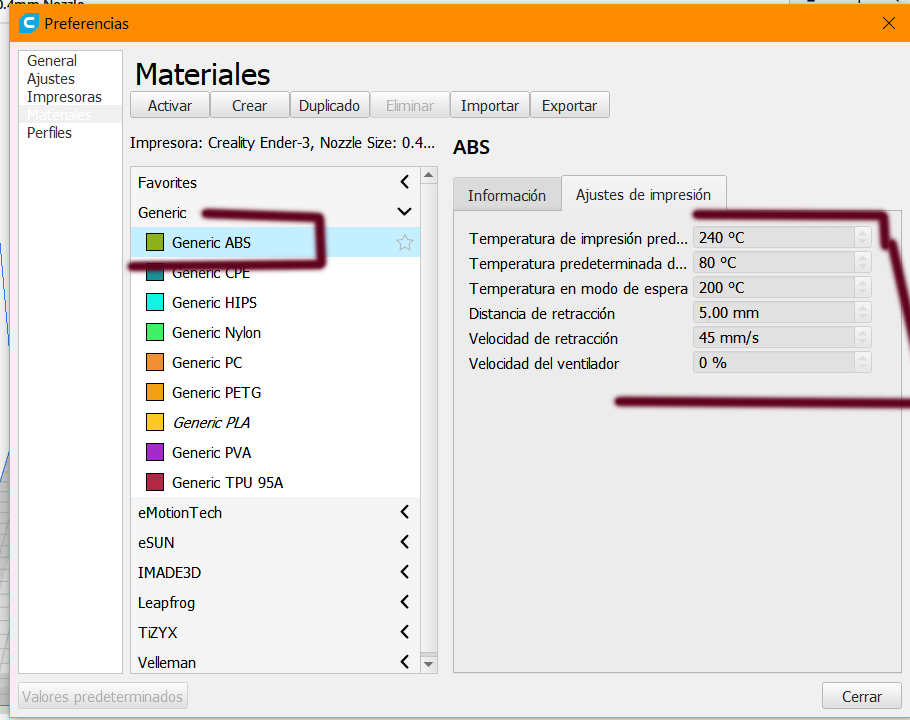The image size is (910, 720).
Task: Click the Cerrar button
Action: tap(861, 697)
